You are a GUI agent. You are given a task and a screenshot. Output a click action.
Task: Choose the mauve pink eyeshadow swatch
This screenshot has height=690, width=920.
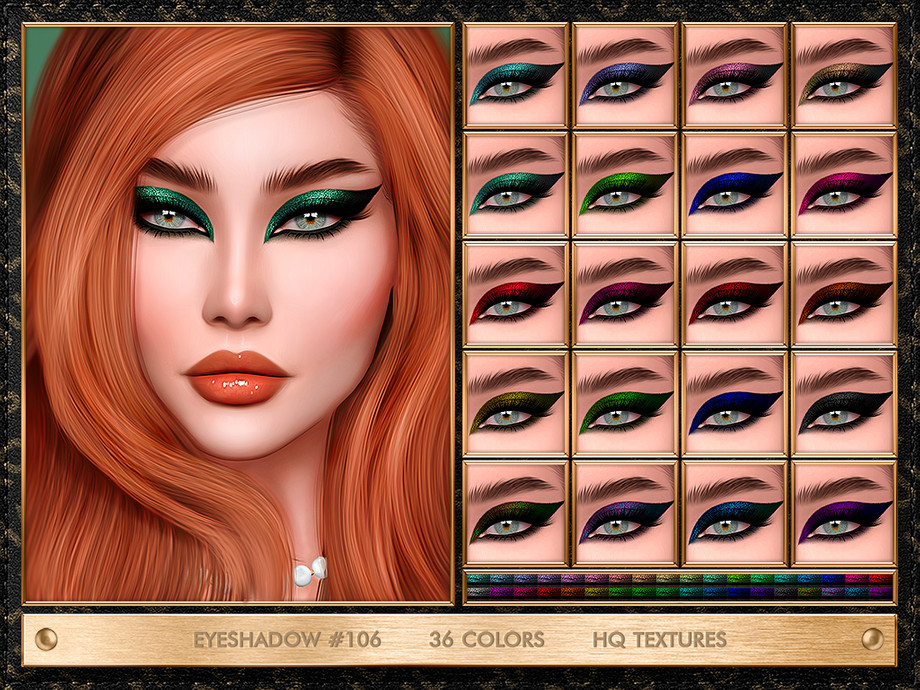tap(734, 75)
